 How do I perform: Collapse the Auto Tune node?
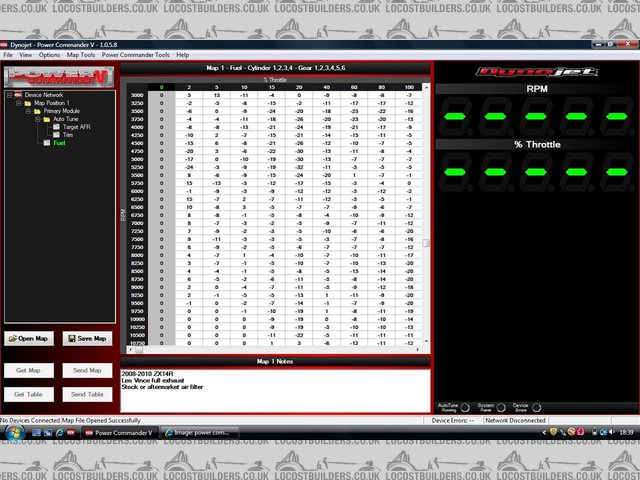click(x=38, y=119)
